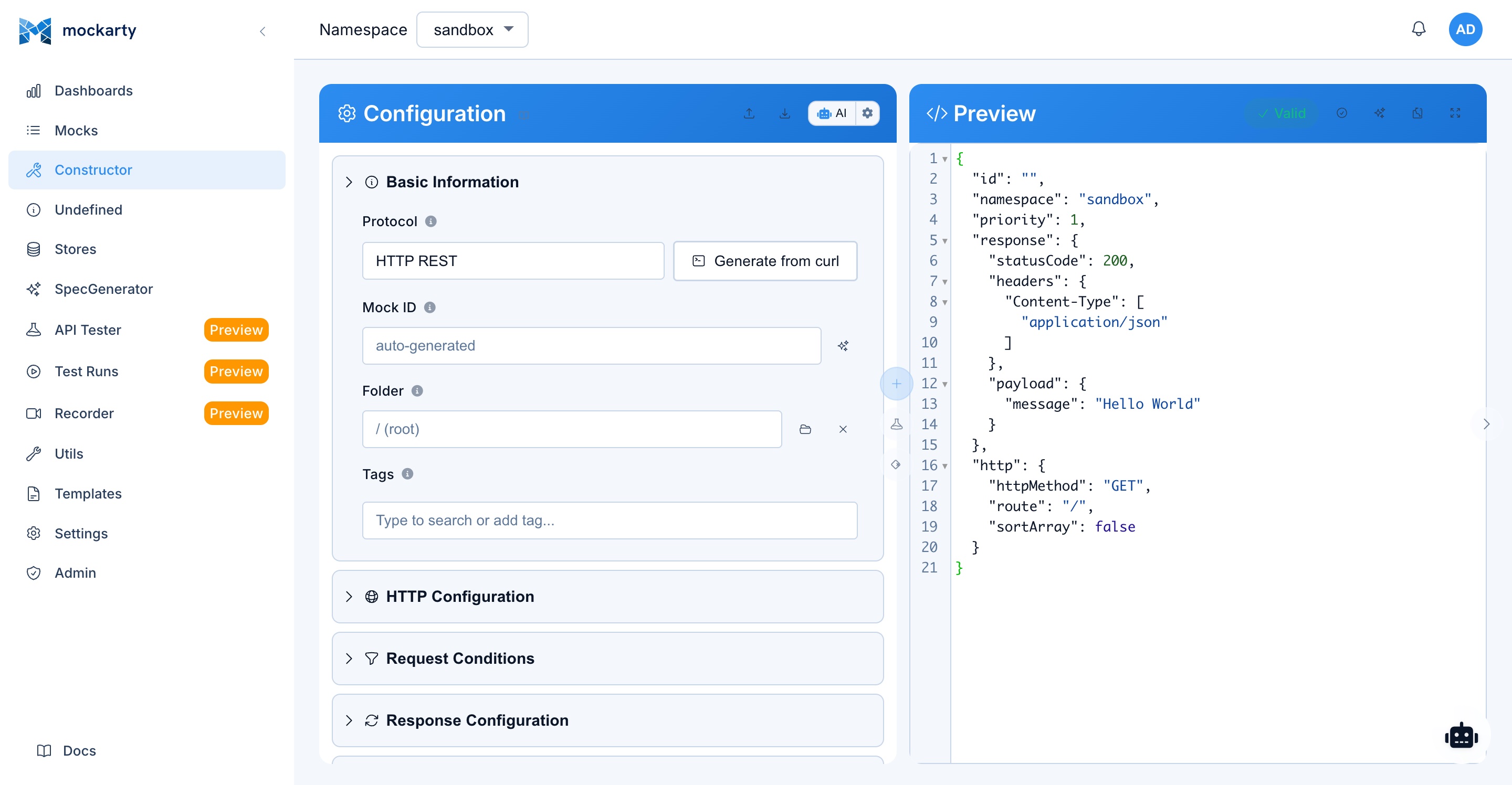Click the Valid status badge
Image resolution: width=1512 pixels, height=785 pixels.
tap(1282, 113)
